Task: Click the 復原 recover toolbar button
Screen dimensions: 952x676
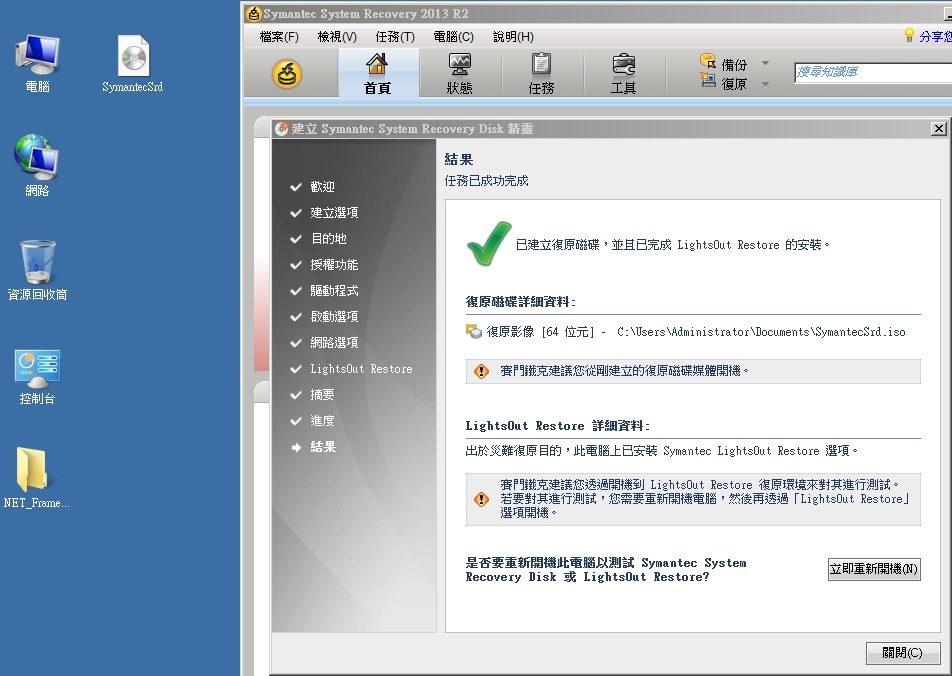Action: point(724,83)
